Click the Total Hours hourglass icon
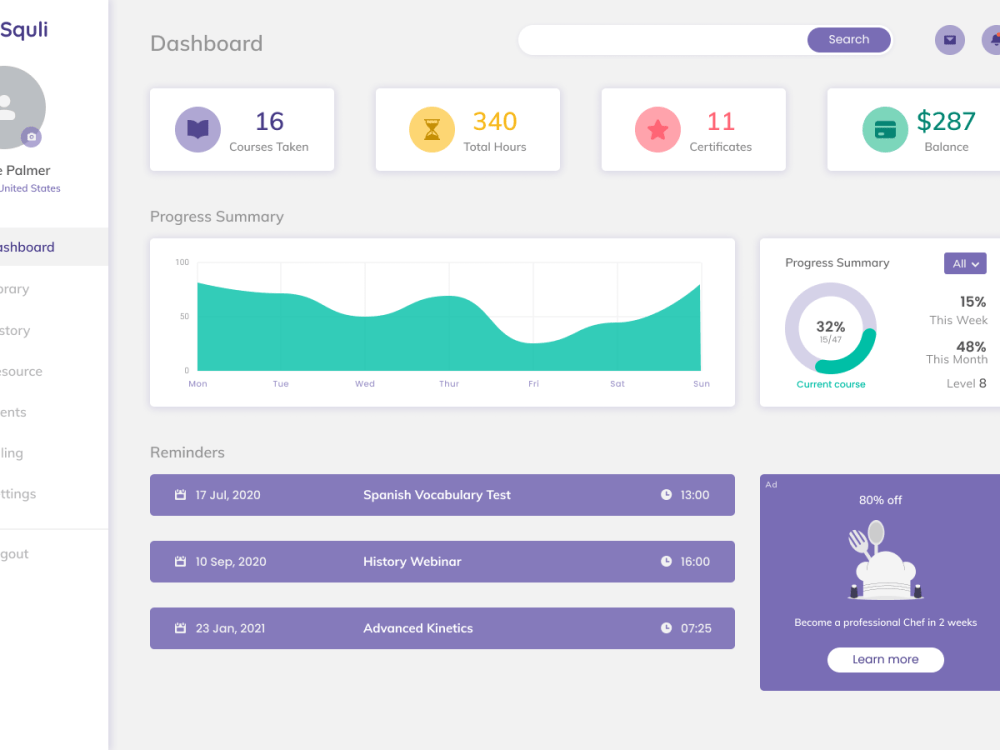Image resolution: width=1000 pixels, height=750 pixels. 432,129
